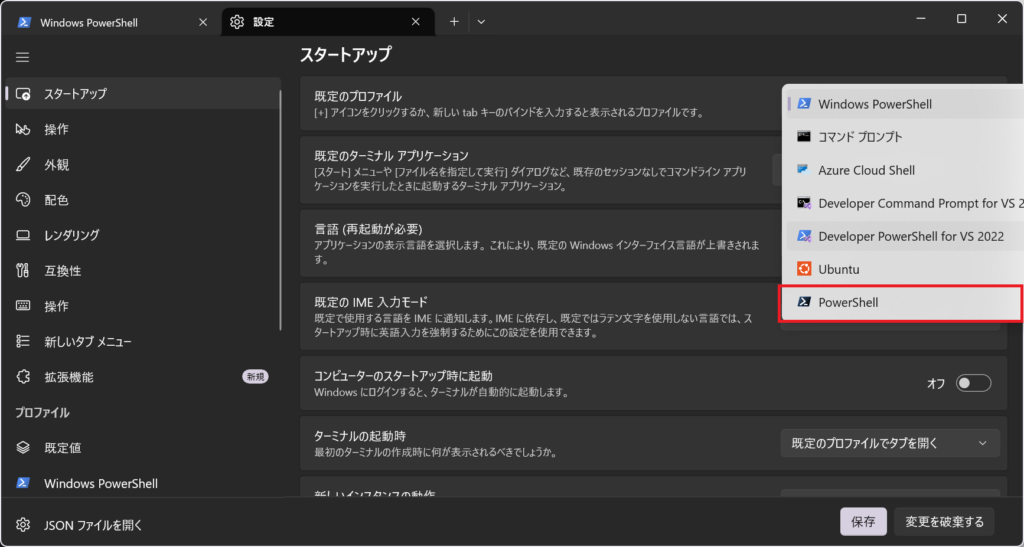Close the 設定 tab
This screenshot has width=1024, height=547.
[x=415, y=22]
